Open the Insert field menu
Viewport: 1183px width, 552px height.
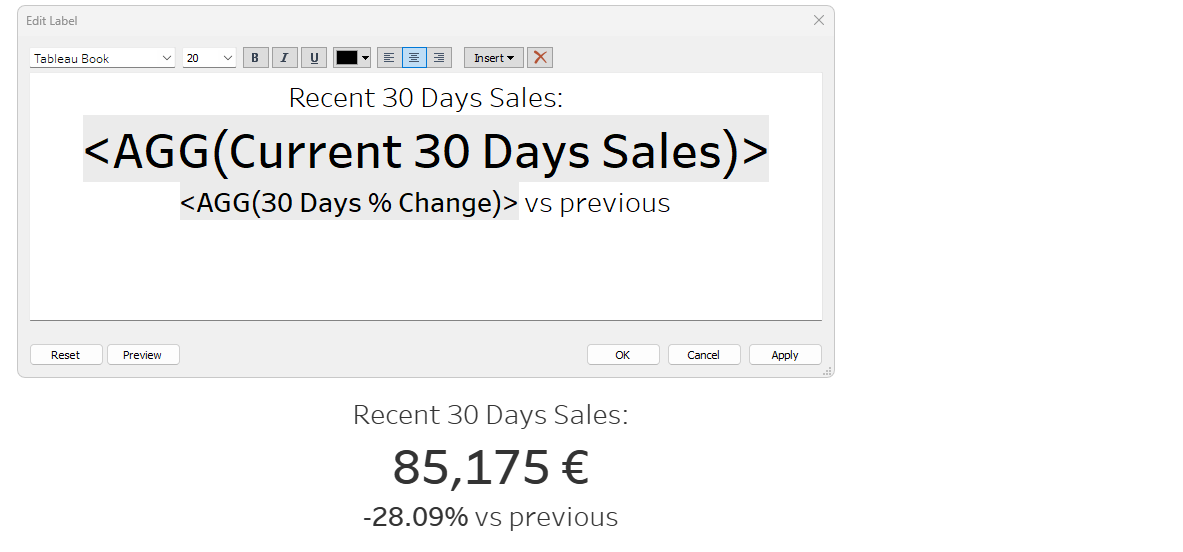[x=493, y=58]
